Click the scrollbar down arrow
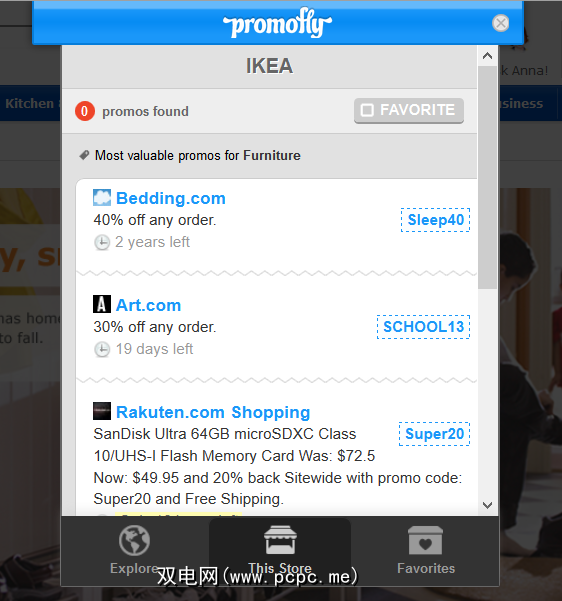 487,505
